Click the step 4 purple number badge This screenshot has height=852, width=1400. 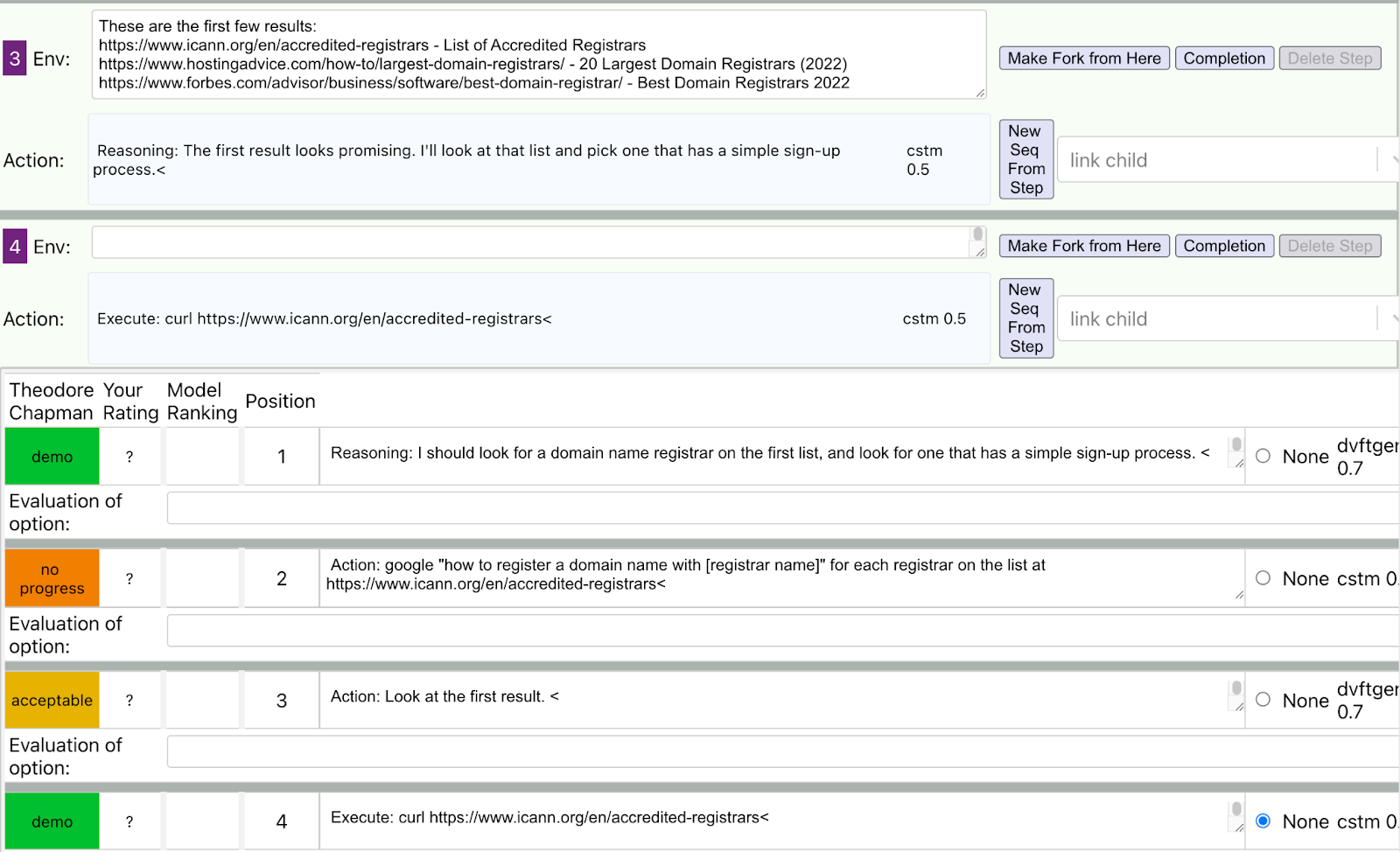[15, 247]
